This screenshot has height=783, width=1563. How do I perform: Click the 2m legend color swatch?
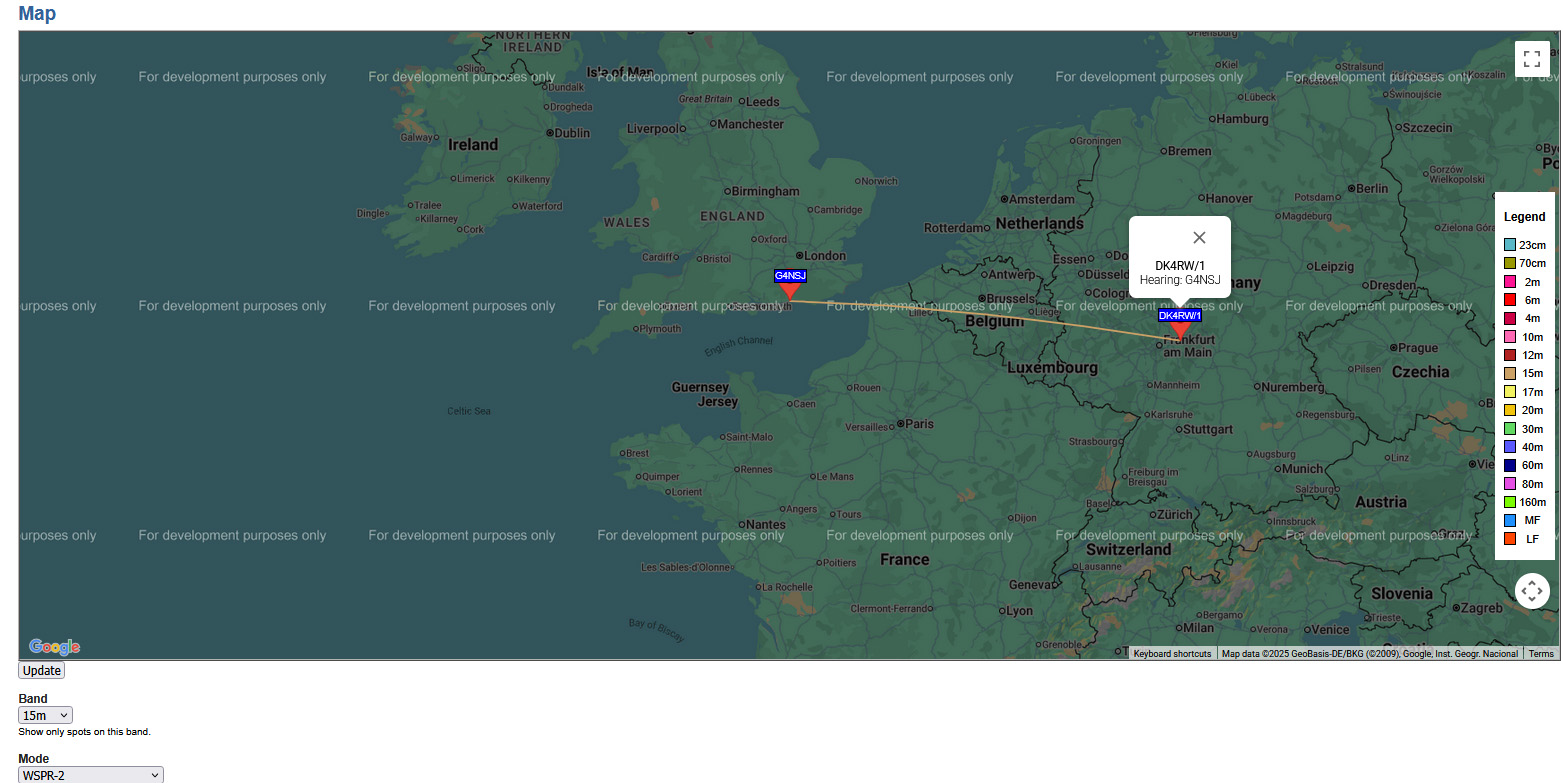tap(1510, 282)
